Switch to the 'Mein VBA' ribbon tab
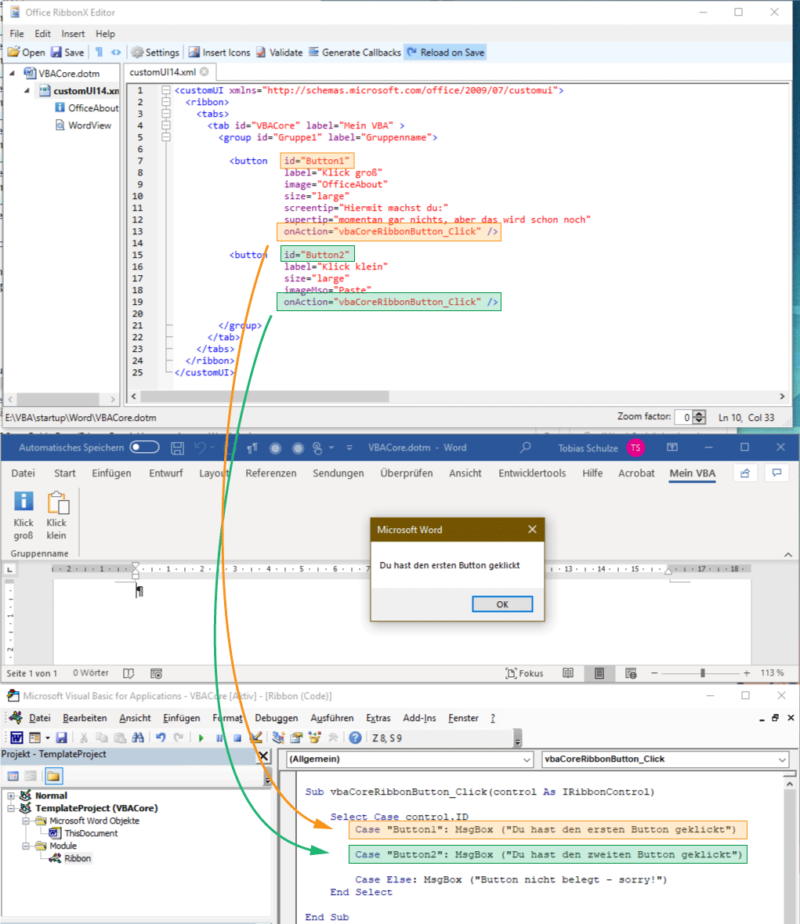 [x=692, y=473]
